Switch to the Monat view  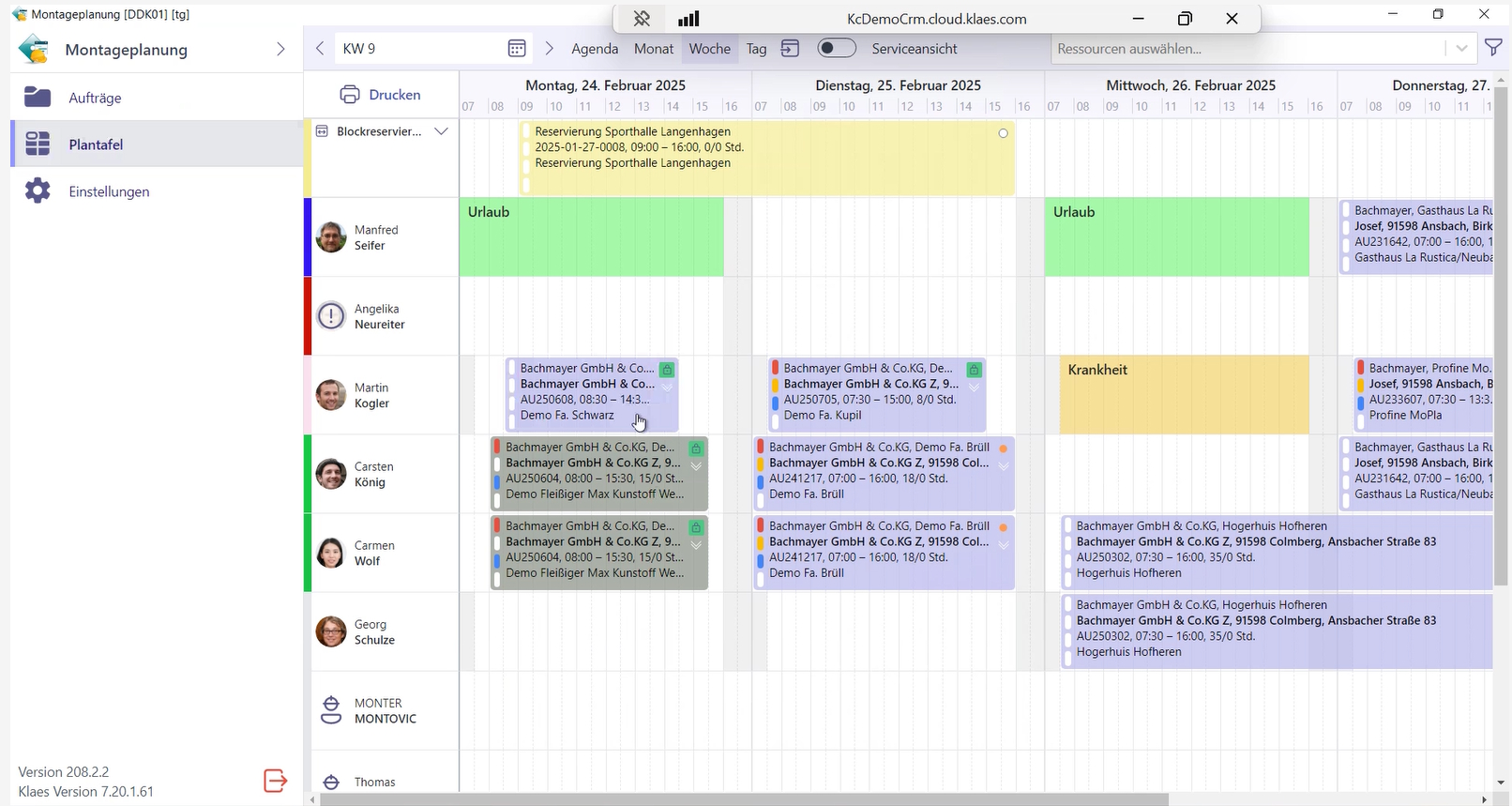click(654, 49)
